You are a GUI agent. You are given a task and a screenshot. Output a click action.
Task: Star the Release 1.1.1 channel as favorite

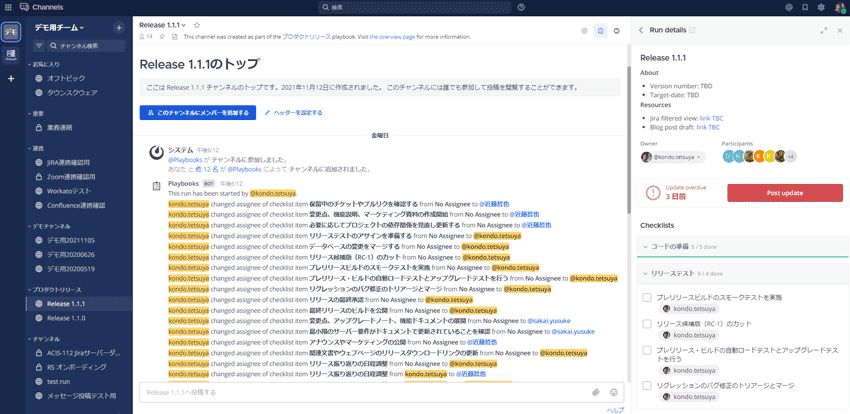[196, 24]
